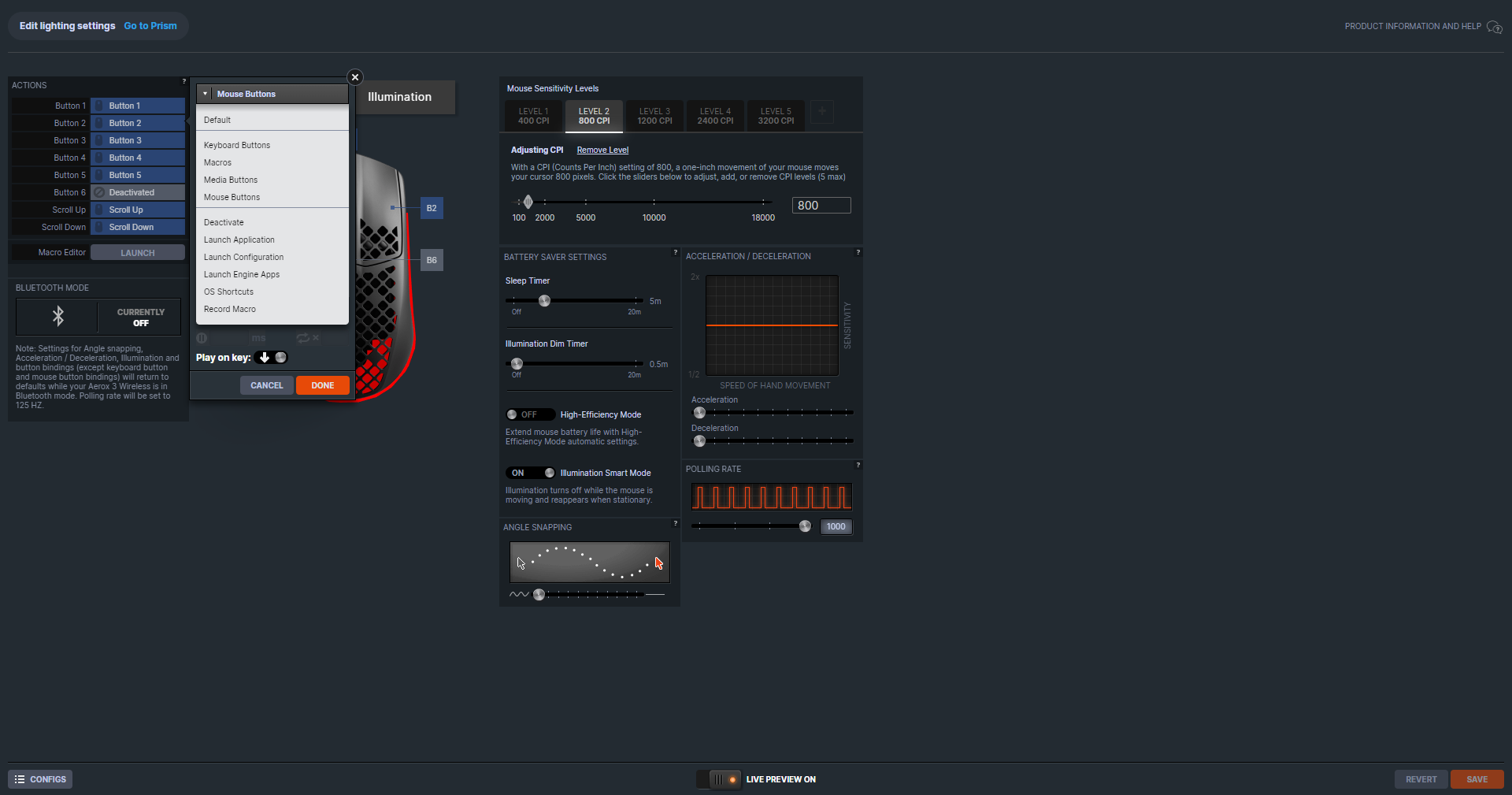
Task: Open the Configs panel
Action: (40, 779)
